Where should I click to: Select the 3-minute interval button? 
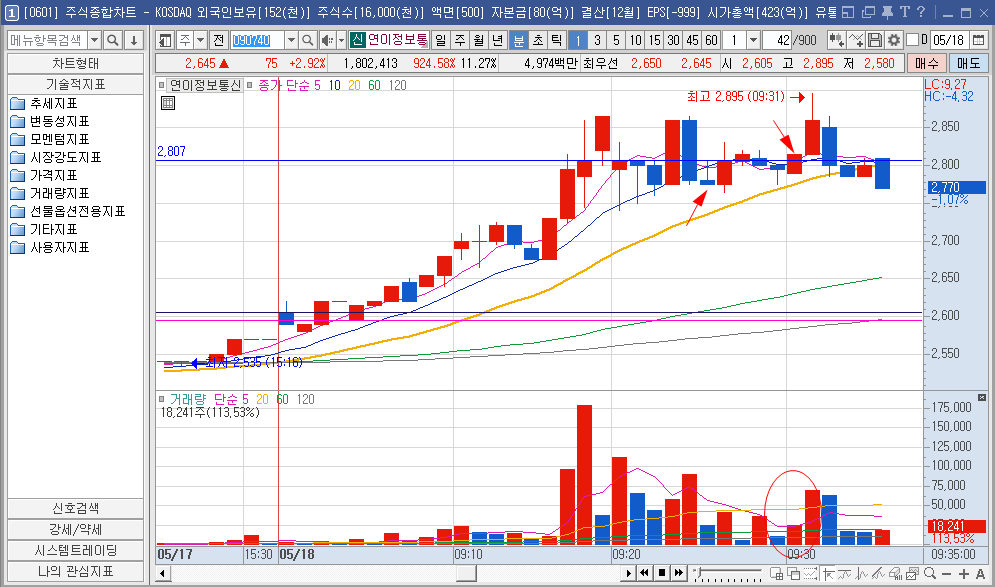pos(597,40)
